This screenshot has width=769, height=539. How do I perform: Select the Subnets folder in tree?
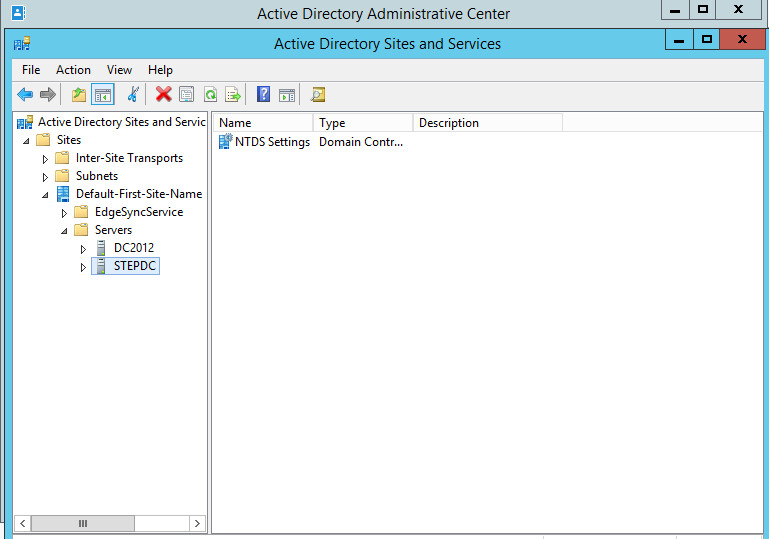[x=96, y=176]
